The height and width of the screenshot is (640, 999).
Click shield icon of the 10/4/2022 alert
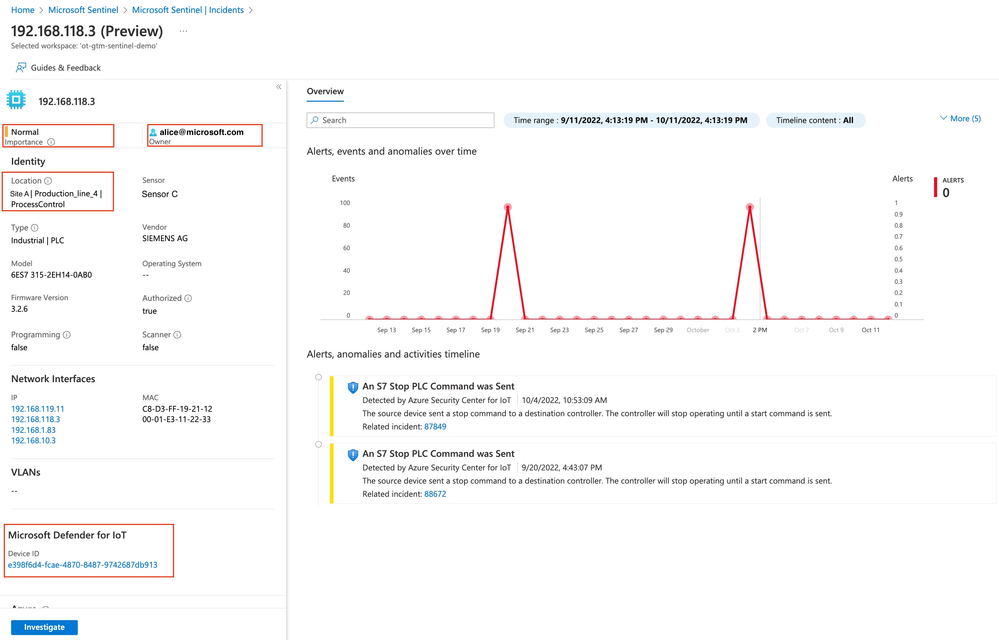[352, 387]
